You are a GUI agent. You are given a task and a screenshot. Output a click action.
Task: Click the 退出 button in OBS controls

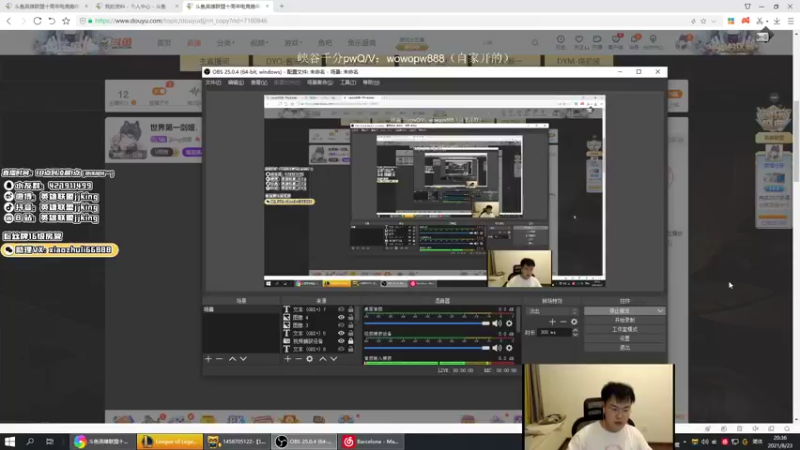click(624, 347)
